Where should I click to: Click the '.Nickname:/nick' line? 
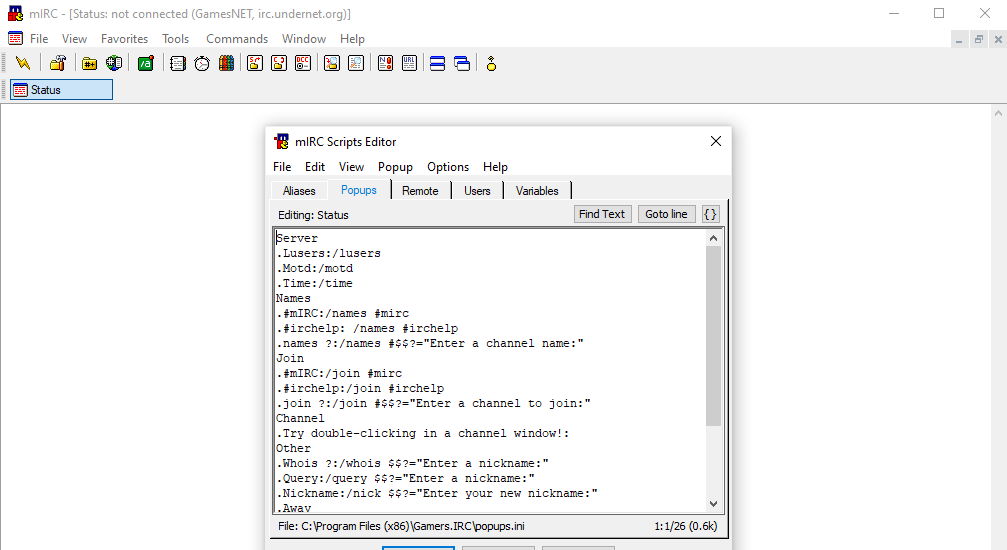point(437,493)
